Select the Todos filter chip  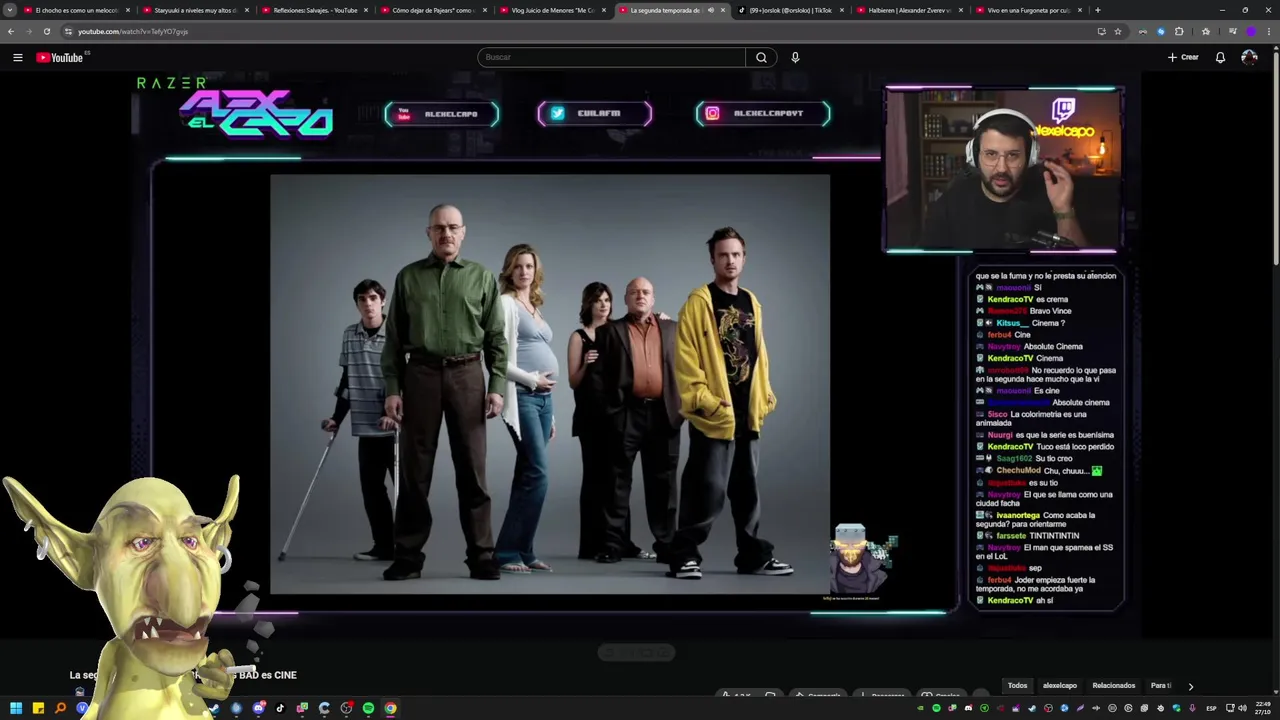(1017, 685)
